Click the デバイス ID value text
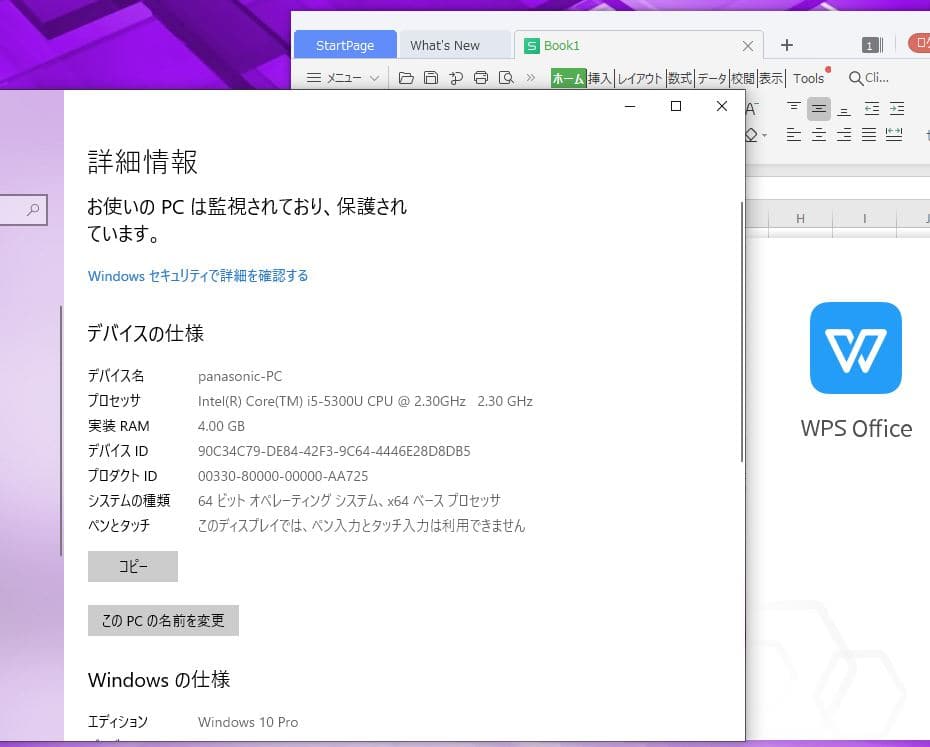930x747 pixels. click(x=334, y=452)
